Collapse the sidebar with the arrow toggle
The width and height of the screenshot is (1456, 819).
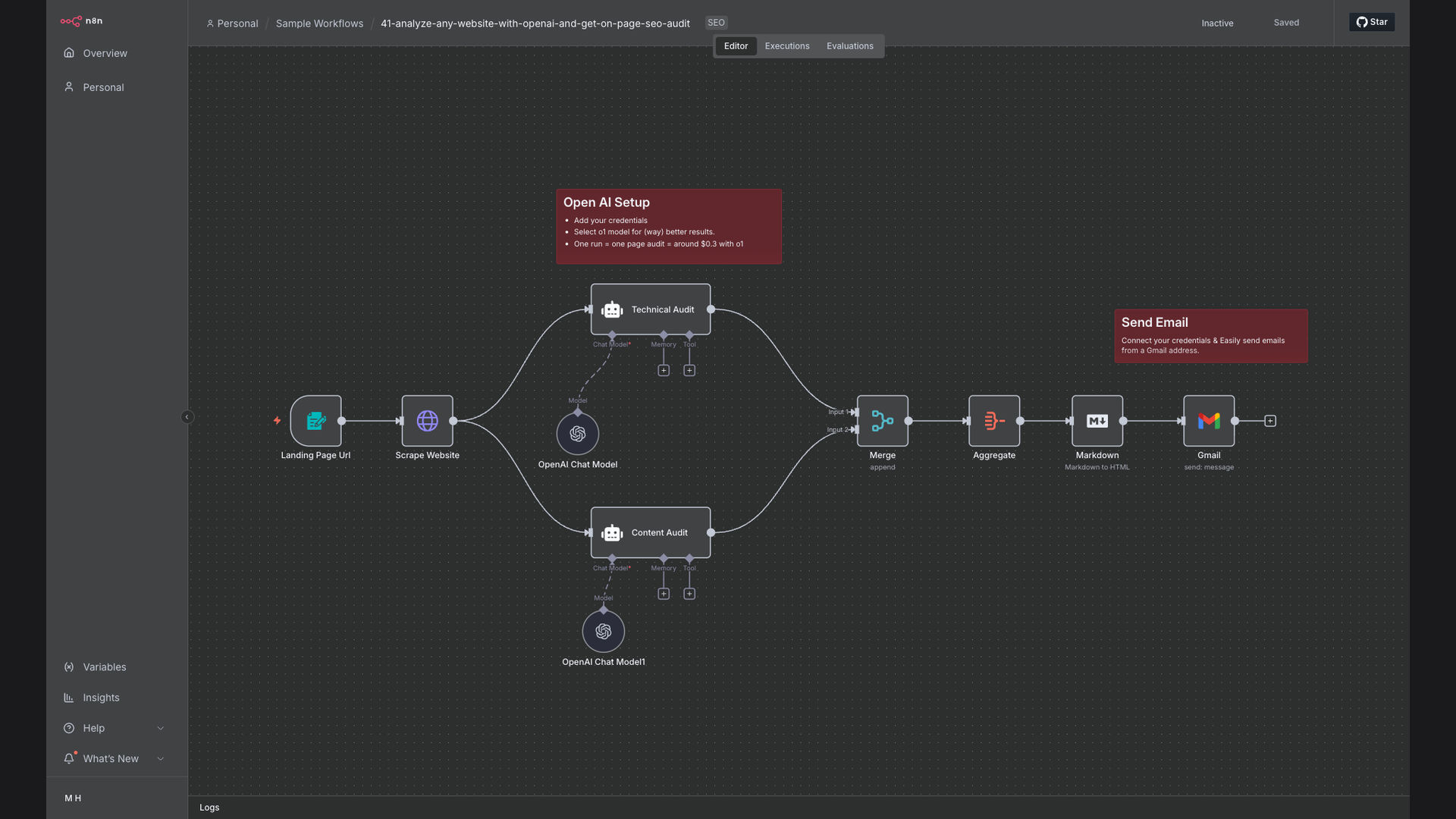(187, 417)
